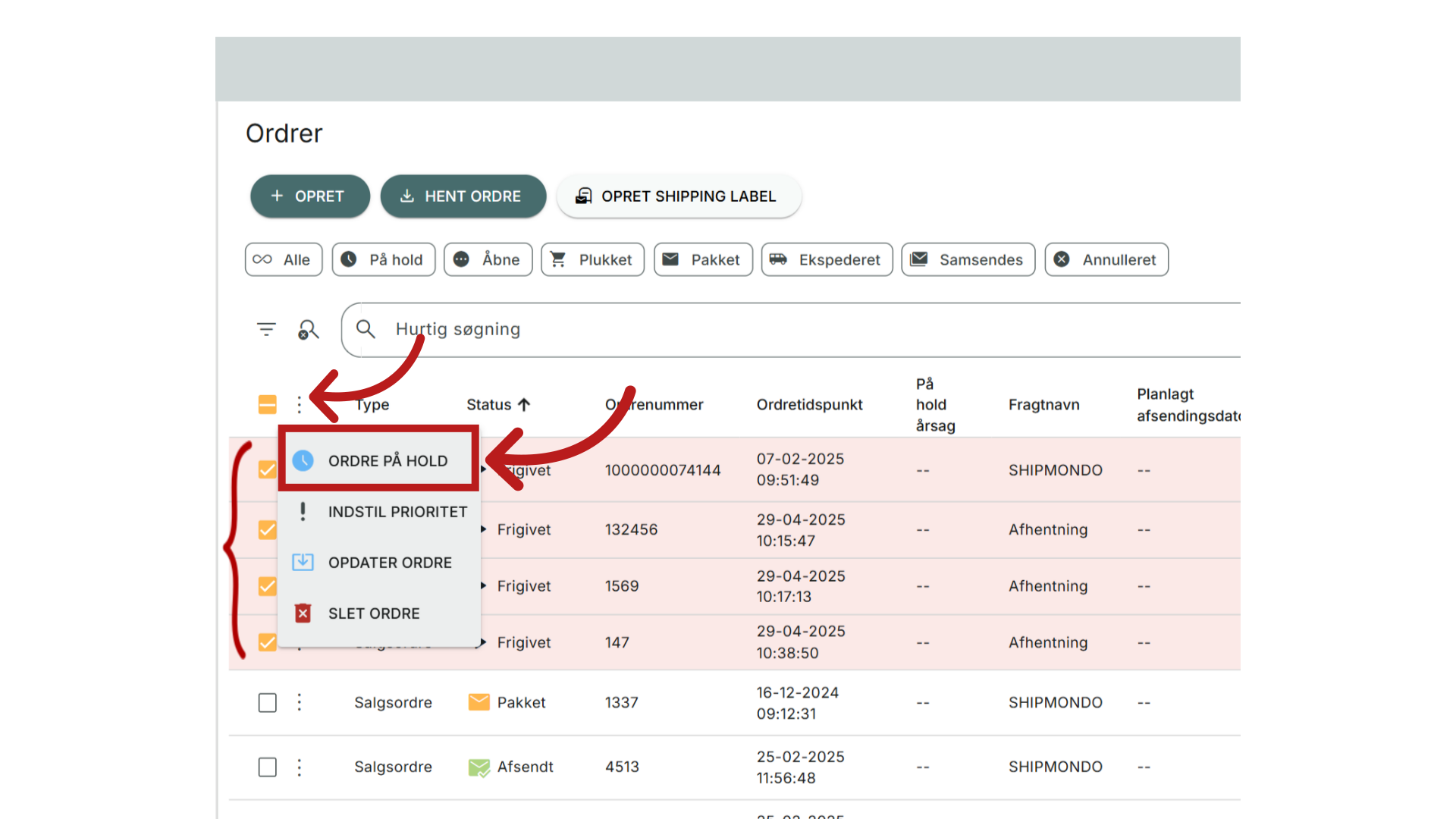Click the red delete order icon
Screen dimensions: 1456x819
303,613
